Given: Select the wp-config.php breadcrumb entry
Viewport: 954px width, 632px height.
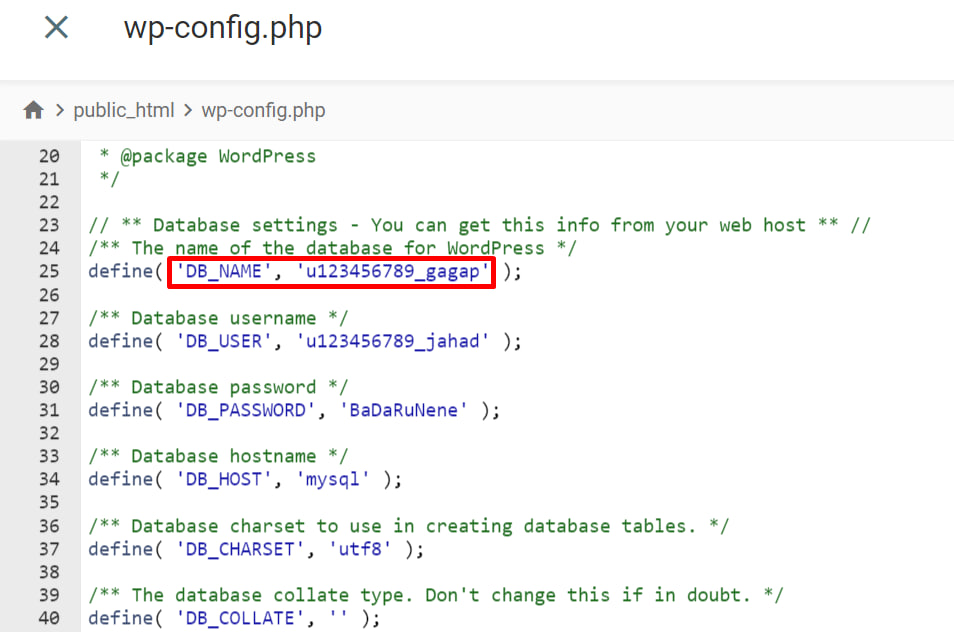Looking at the screenshot, I should [x=263, y=110].
